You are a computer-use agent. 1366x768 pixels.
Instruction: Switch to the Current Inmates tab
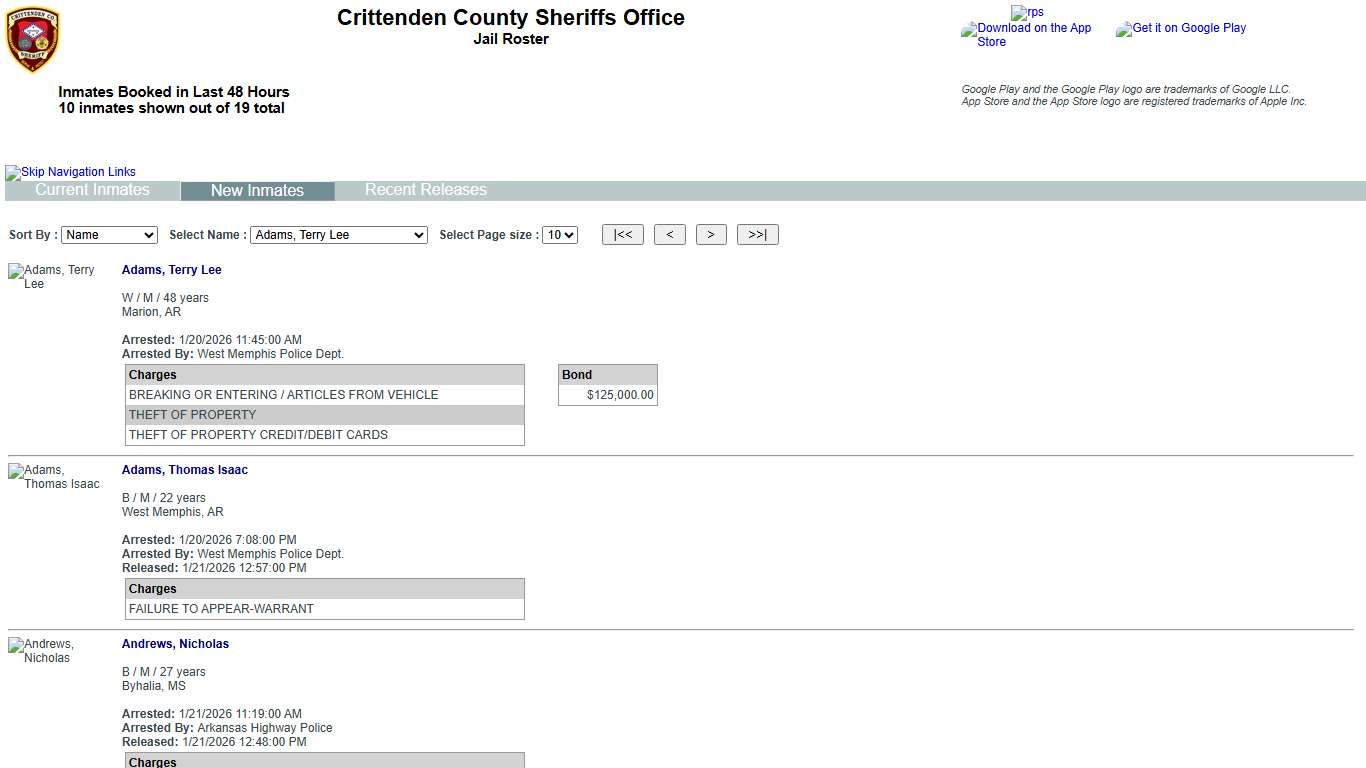pyautogui.click(x=92, y=190)
